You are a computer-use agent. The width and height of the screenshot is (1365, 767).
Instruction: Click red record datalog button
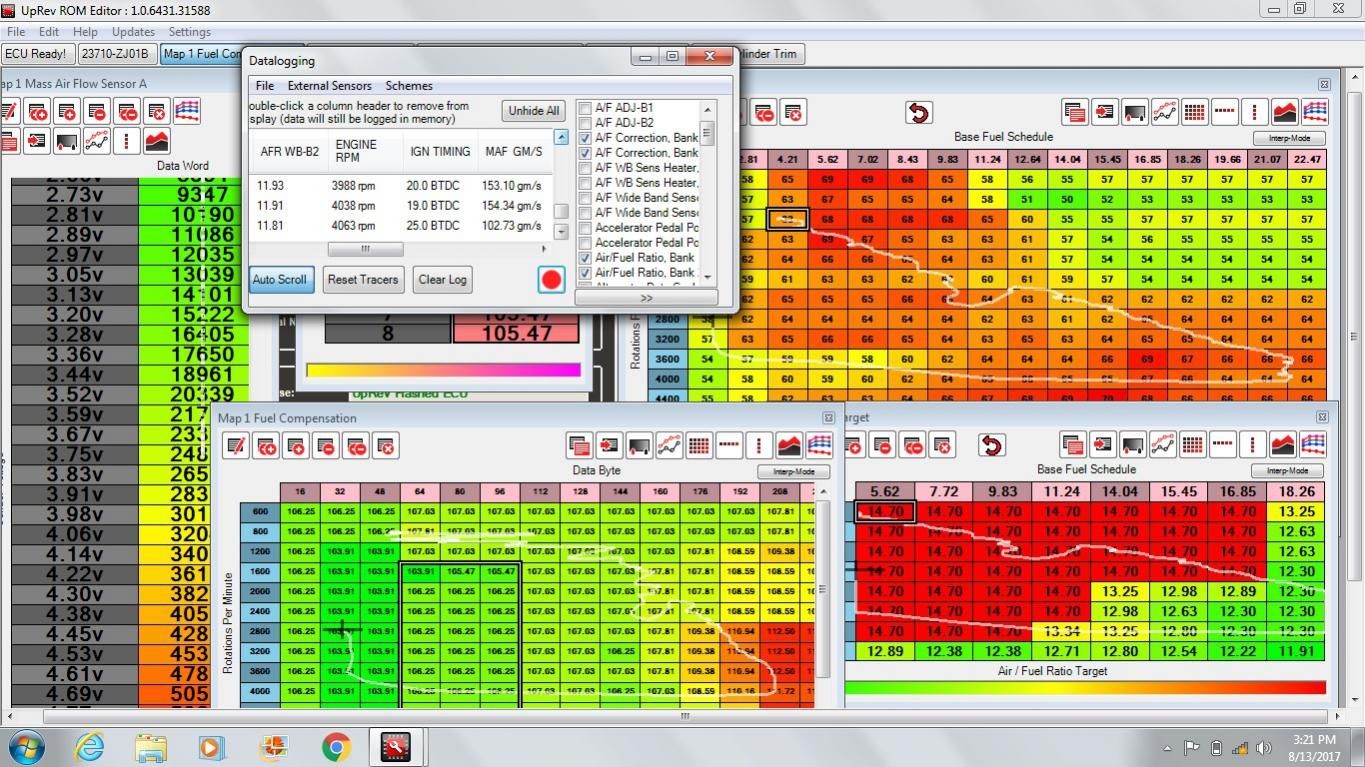tap(551, 280)
